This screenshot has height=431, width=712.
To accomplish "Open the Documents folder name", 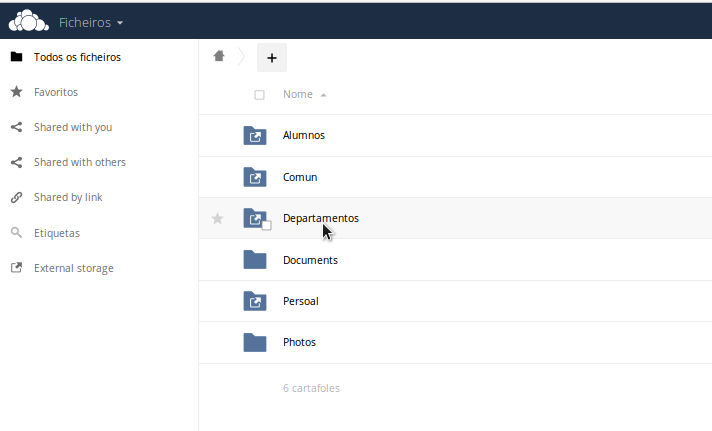I will coord(310,260).
